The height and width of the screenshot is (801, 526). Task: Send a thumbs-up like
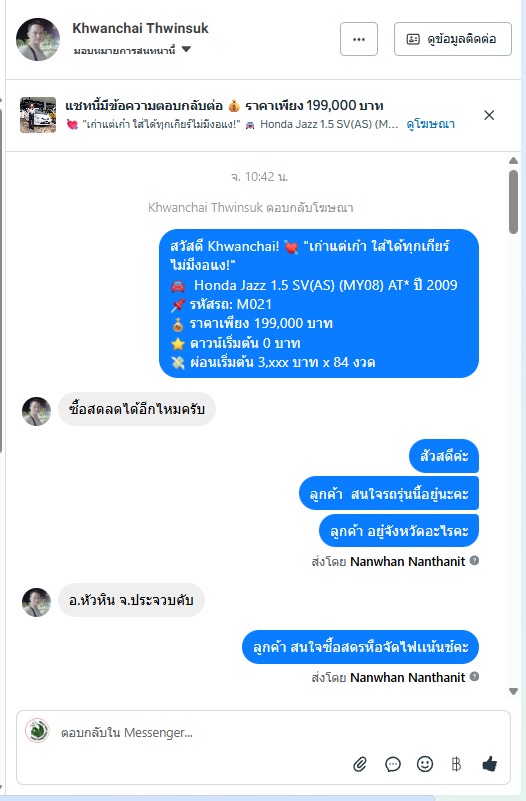coord(489,764)
